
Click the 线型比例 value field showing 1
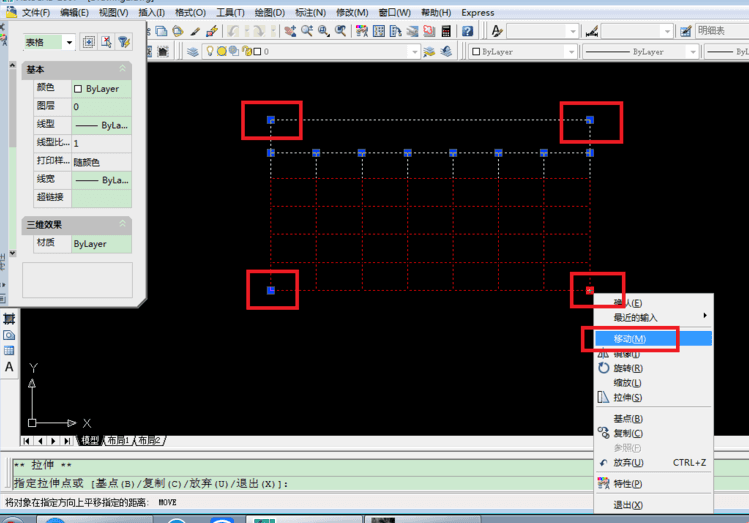101,143
